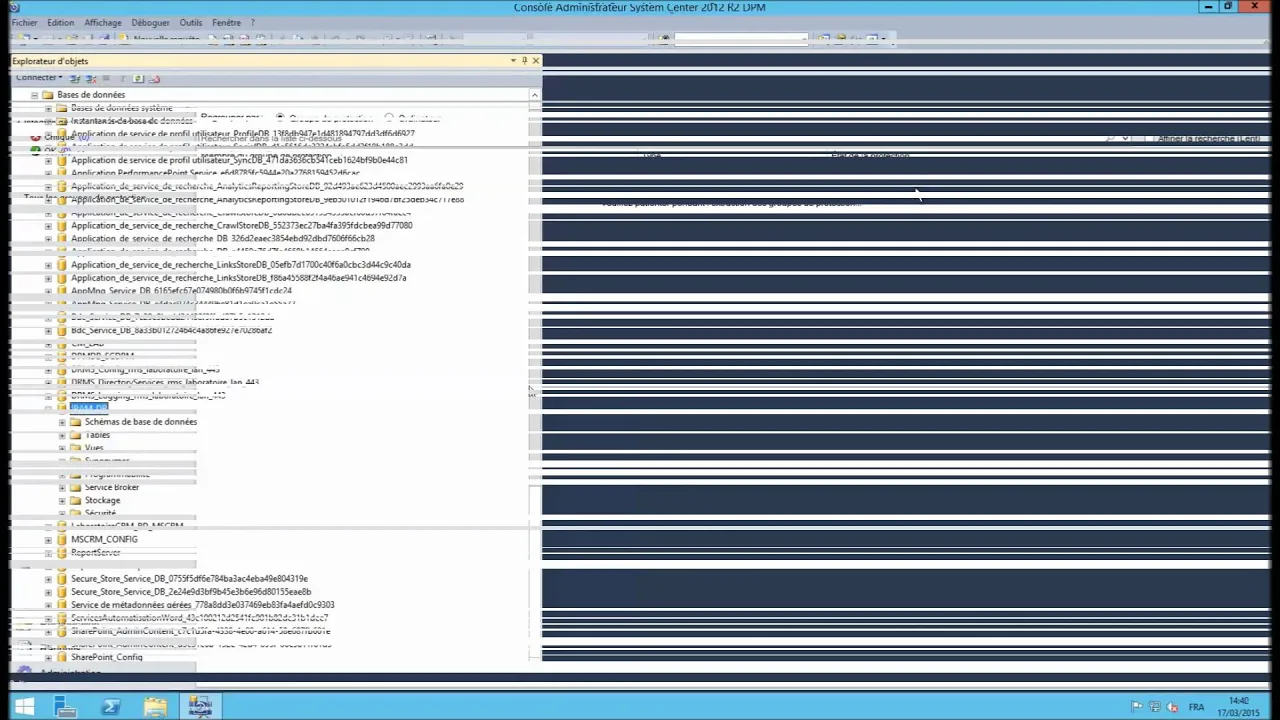Click the ReportServer database icon
The image size is (1280, 720).
coord(62,553)
